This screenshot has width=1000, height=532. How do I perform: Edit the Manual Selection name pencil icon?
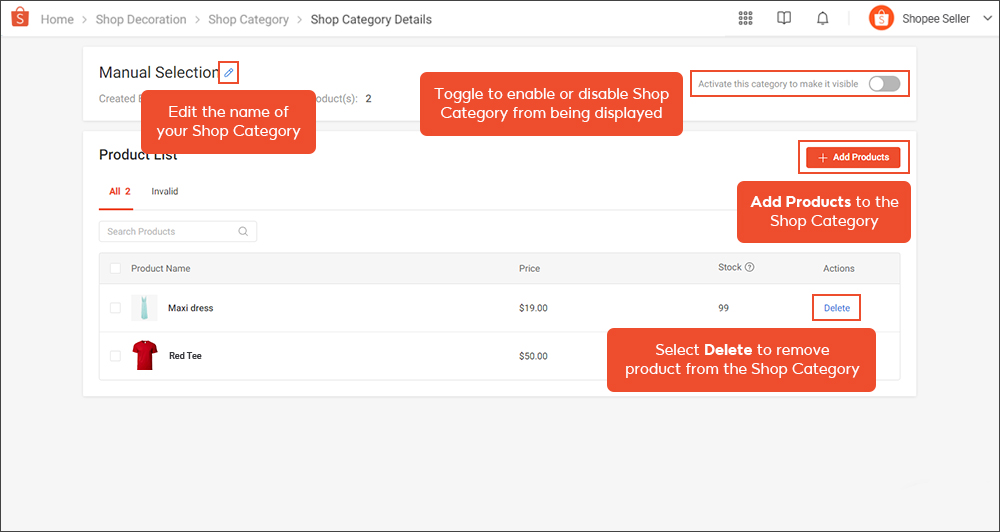[229, 73]
